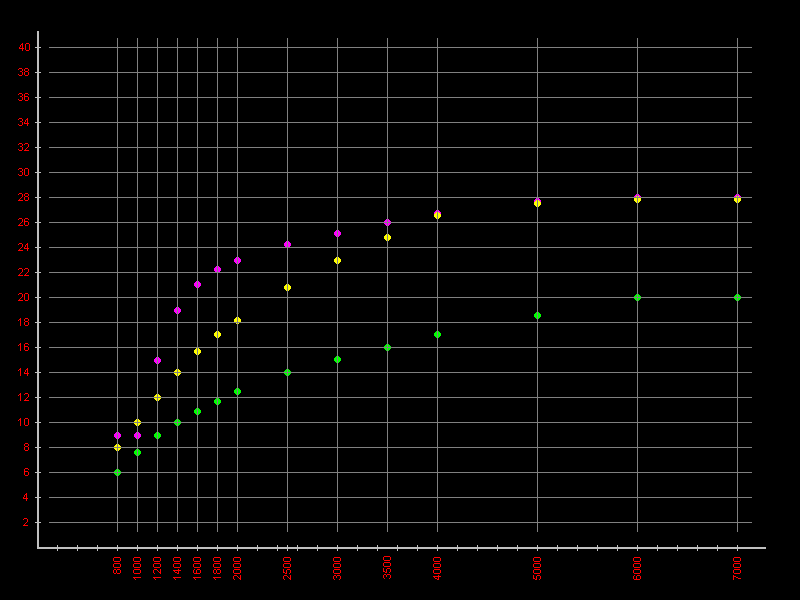Viewport: 800px width, 600px height.
Task: Pick the yellow data point at x=3500
Action: tap(387, 237)
